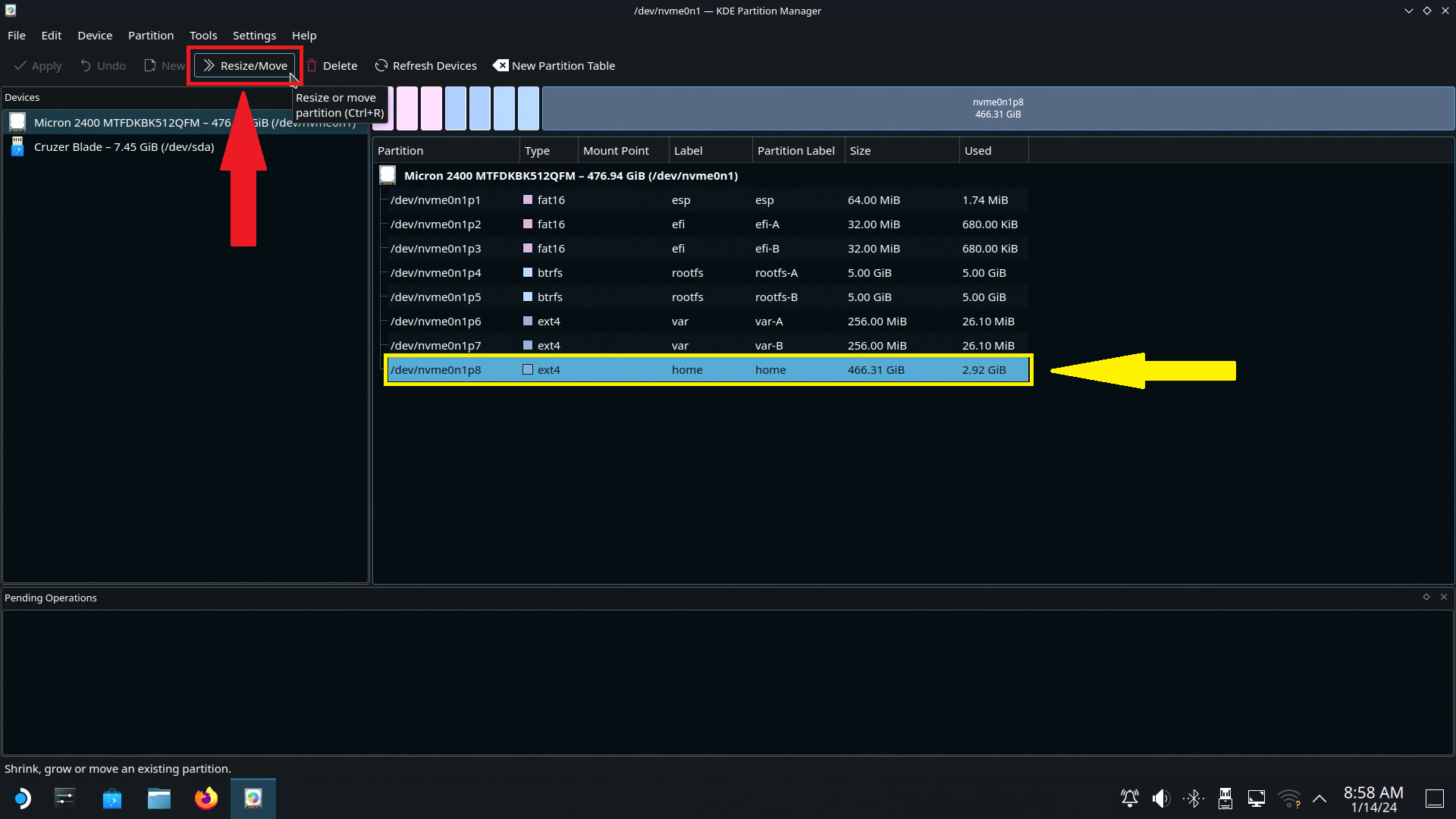This screenshot has width=1456, height=819.
Task: Expand hidden system tray icons arrow
Action: 1319,799
